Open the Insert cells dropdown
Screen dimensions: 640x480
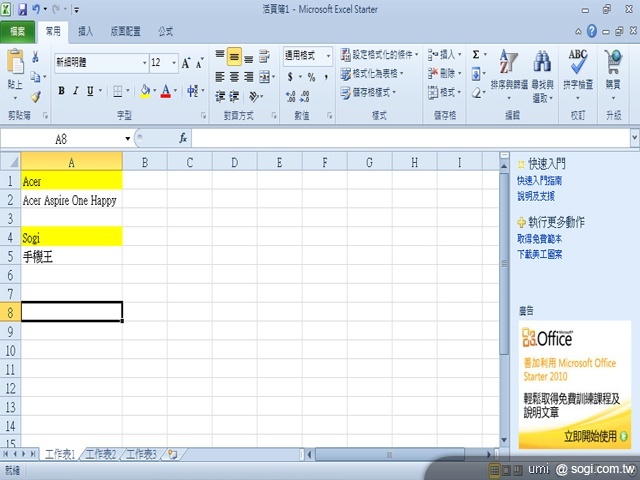coord(445,54)
